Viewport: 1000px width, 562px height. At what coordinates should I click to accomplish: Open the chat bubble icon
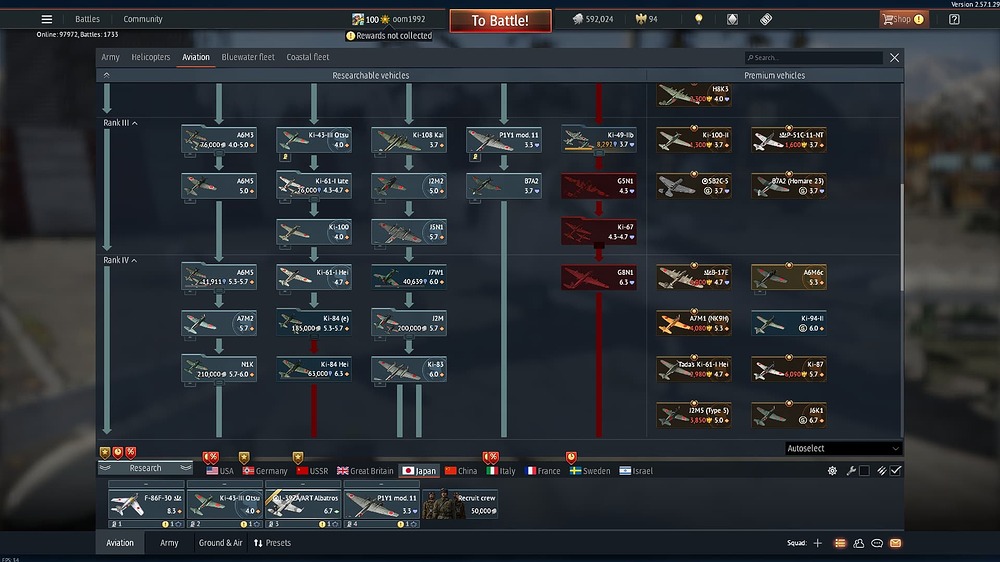877,543
